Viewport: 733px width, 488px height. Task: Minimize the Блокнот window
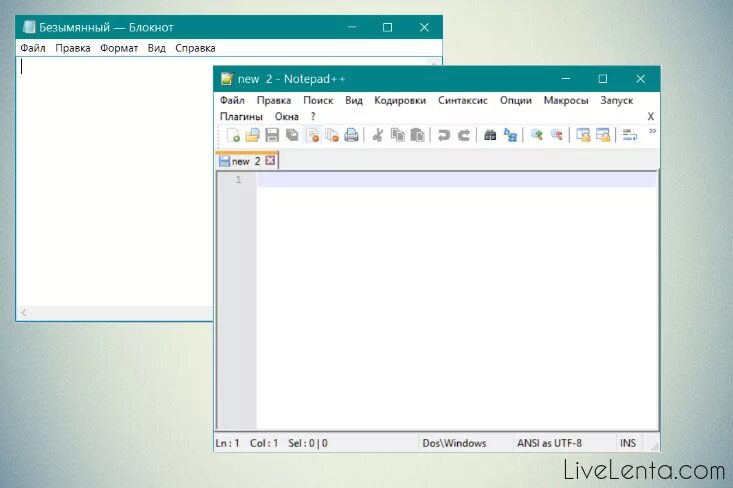(352, 27)
